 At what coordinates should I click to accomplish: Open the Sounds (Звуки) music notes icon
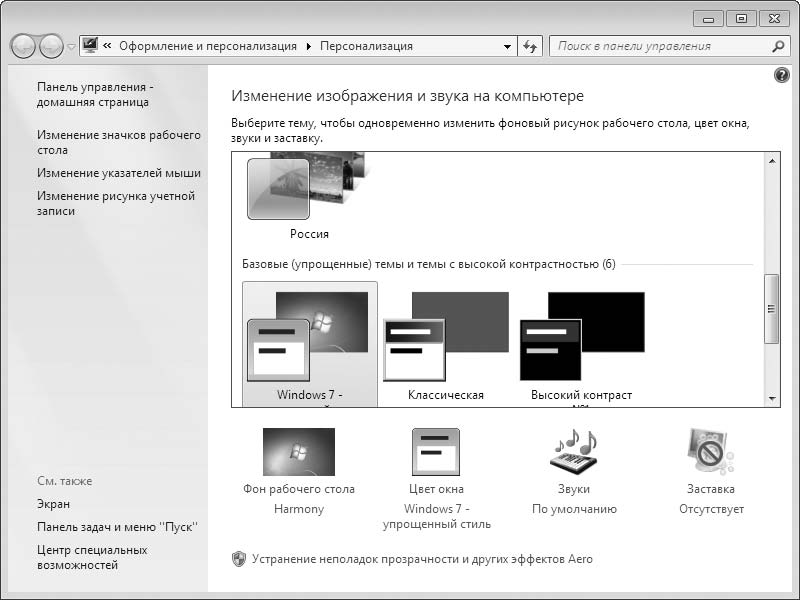click(x=574, y=452)
